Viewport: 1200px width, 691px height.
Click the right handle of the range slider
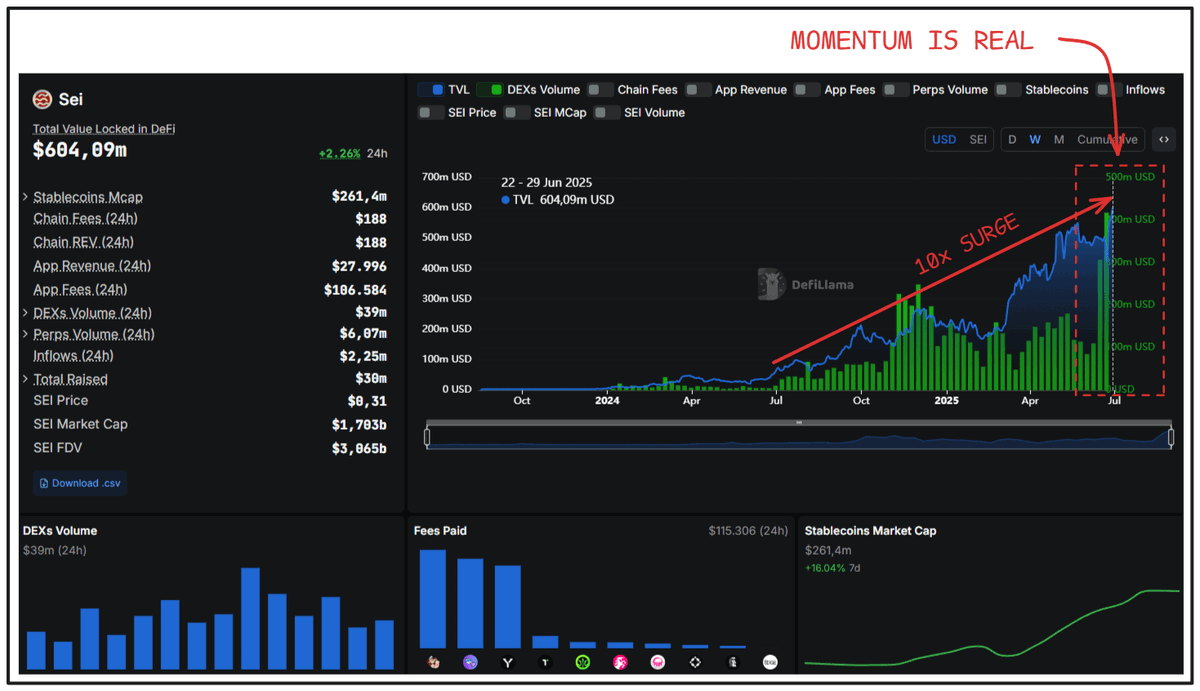[x=1171, y=437]
